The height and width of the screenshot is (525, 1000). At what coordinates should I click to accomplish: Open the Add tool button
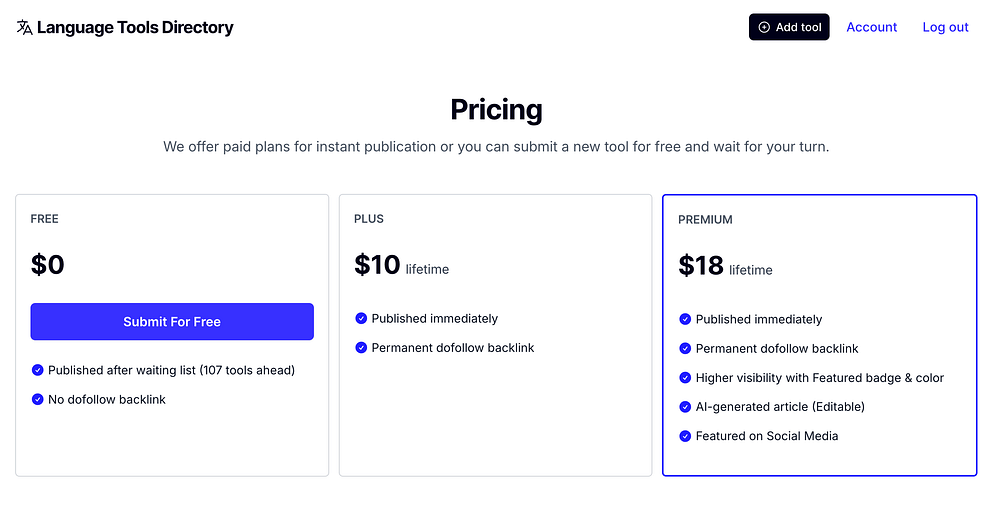pyautogui.click(x=789, y=27)
